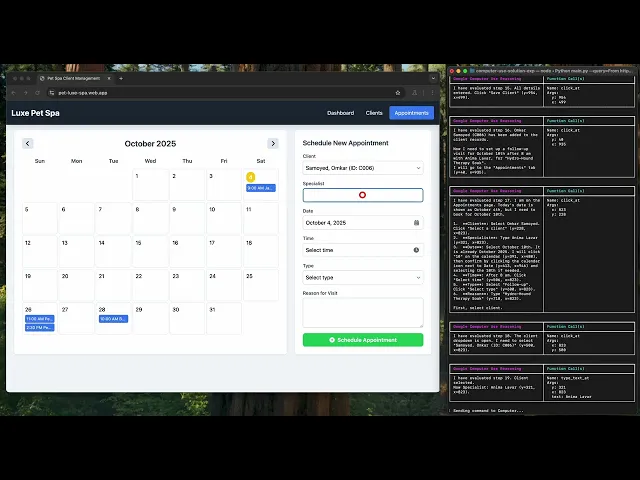
Task: Click the October 2025 month heading
Action: click(x=150, y=144)
